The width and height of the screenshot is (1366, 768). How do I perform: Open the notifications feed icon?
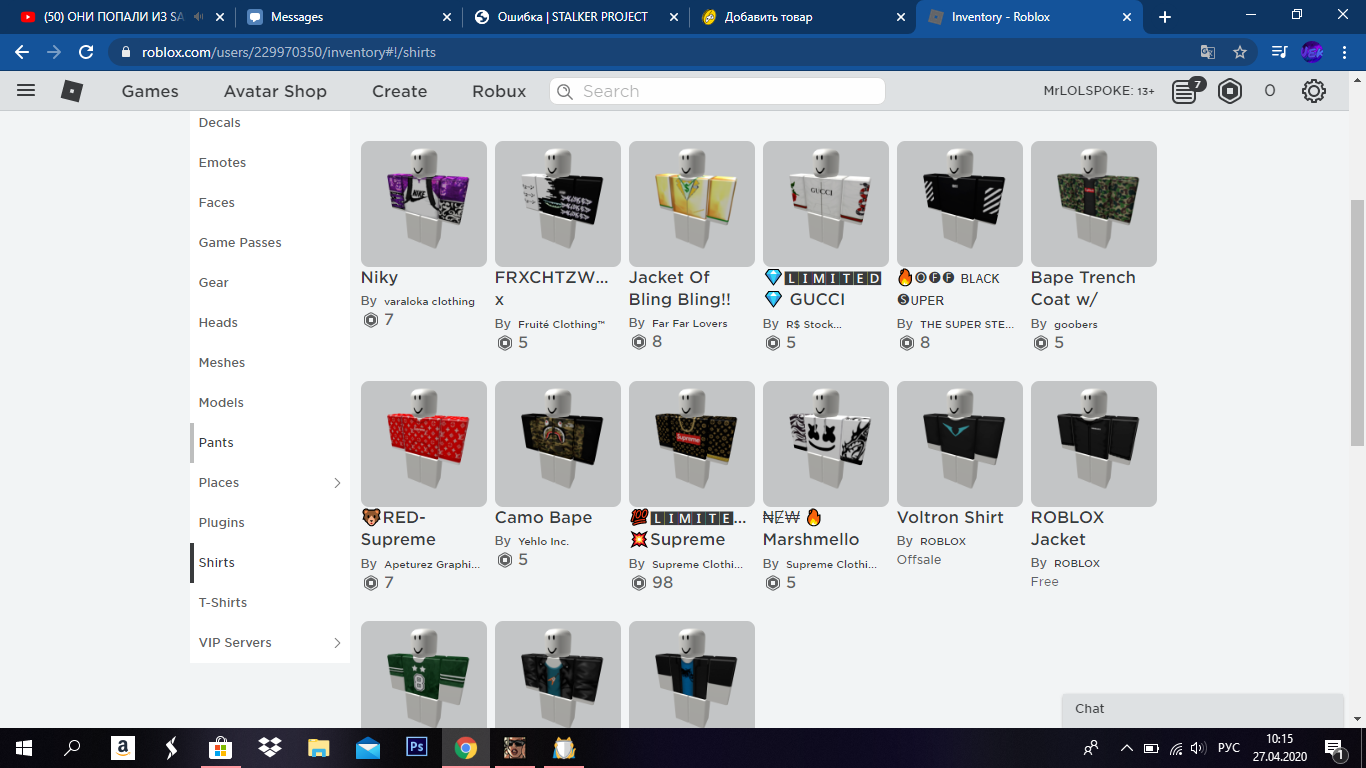[1185, 91]
